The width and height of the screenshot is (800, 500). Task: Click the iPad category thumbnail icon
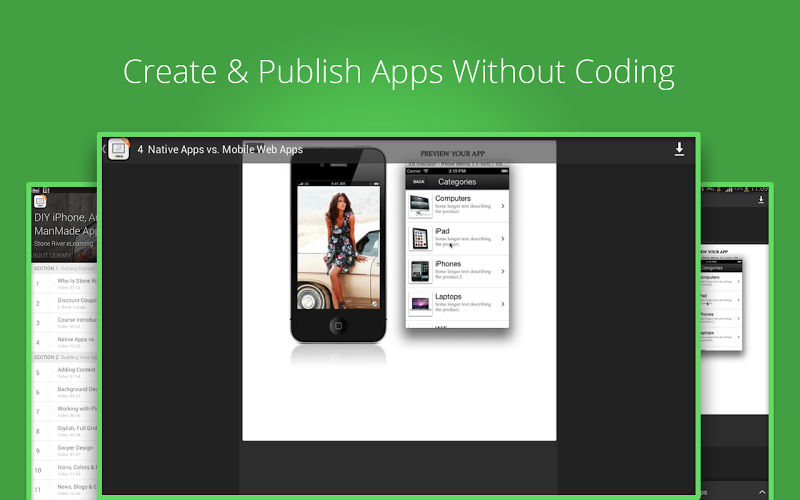click(420, 238)
